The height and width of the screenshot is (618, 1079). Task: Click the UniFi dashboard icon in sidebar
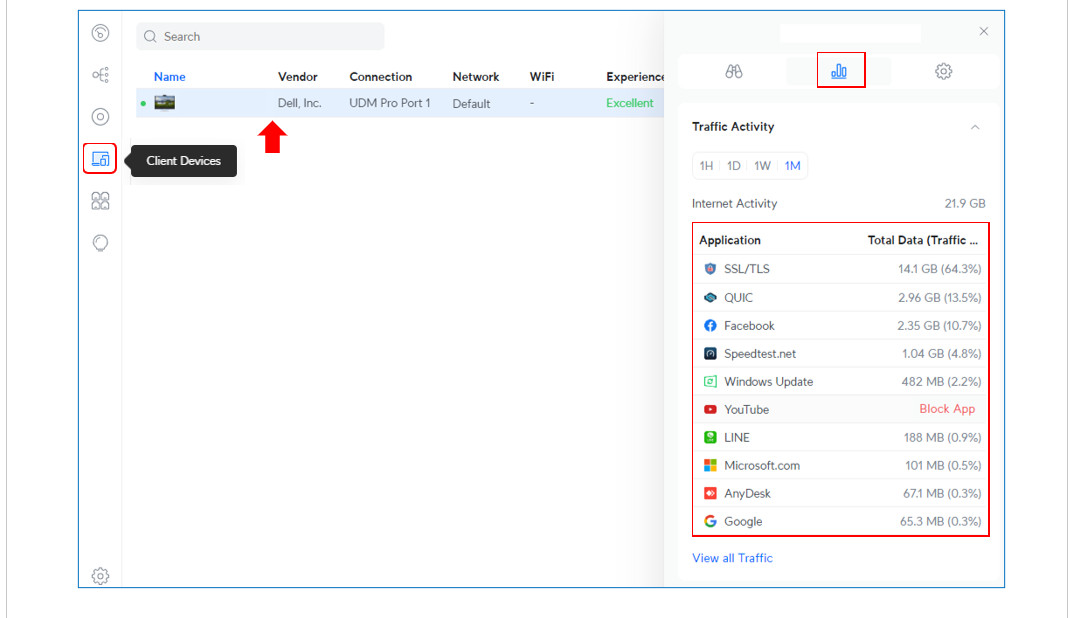click(100, 34)
